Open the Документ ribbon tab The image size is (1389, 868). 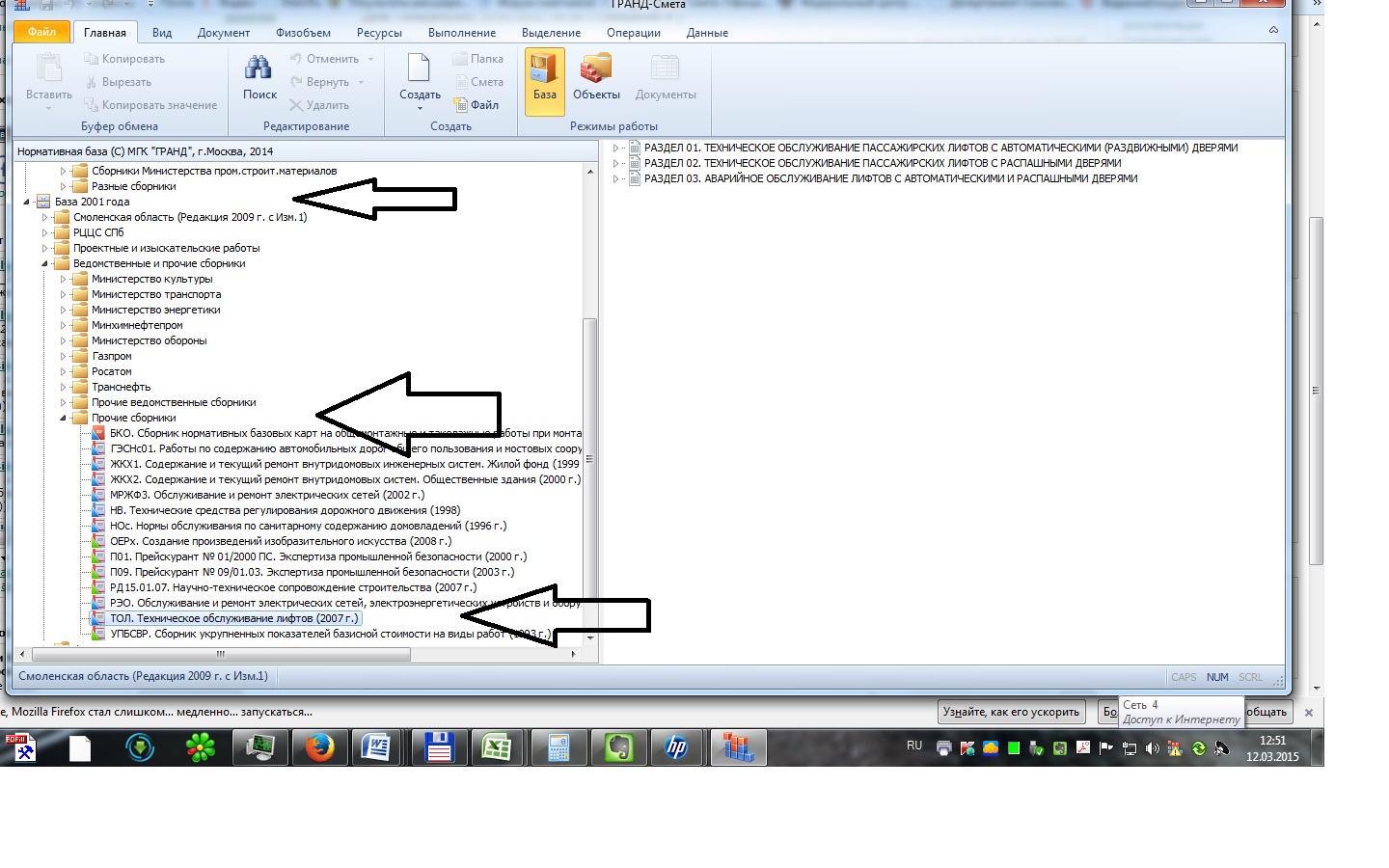click(223, 33)
